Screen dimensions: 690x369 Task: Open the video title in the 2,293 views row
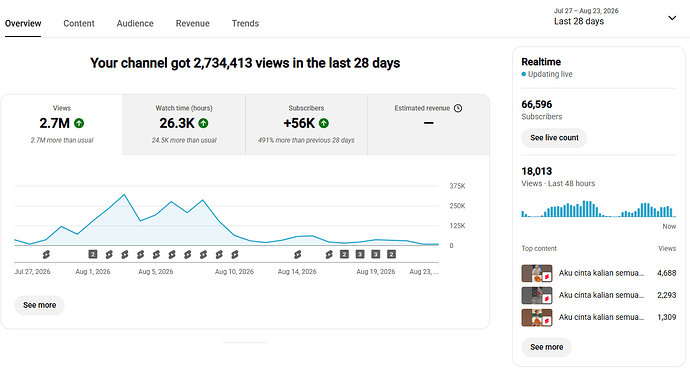point(601,295)
